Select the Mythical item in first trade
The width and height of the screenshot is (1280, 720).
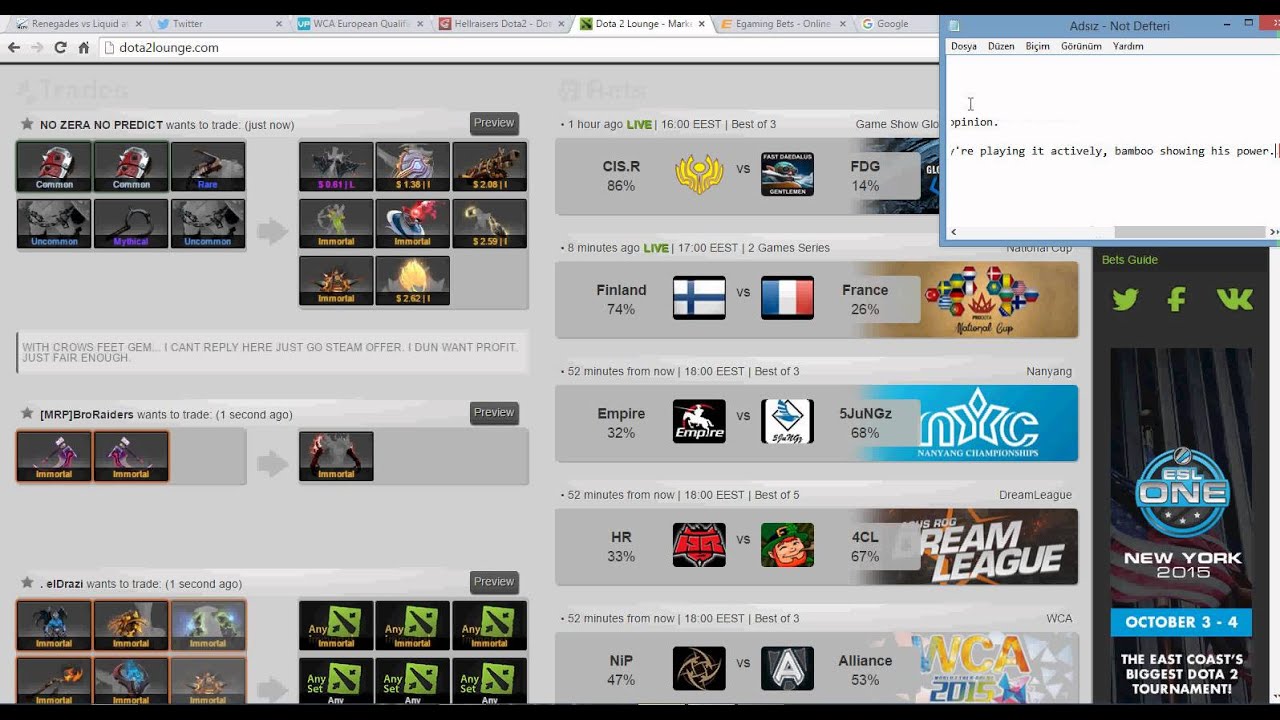[x=131, y=224]
